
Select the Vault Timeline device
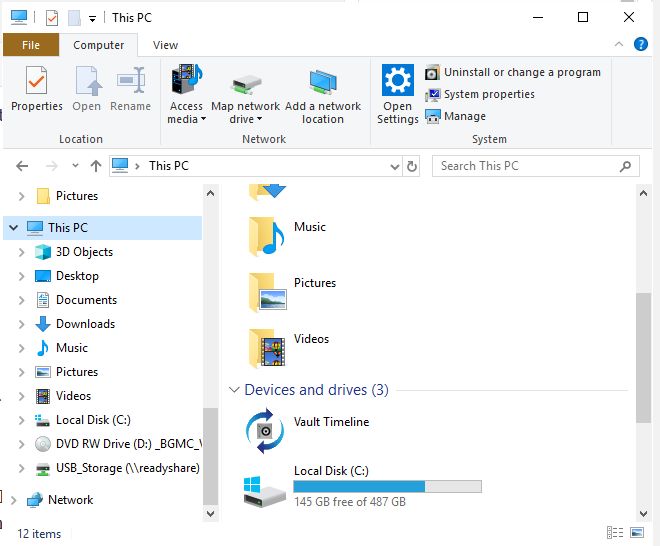[x=307, y=431]
